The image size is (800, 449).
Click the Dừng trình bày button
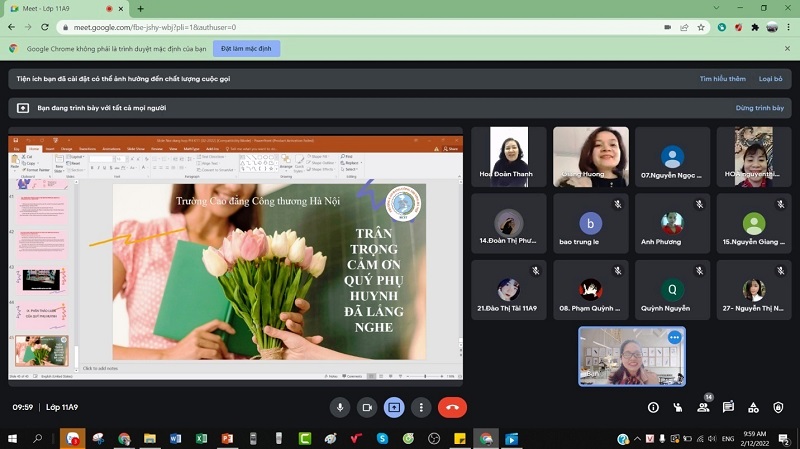click(x=759, y=107)
